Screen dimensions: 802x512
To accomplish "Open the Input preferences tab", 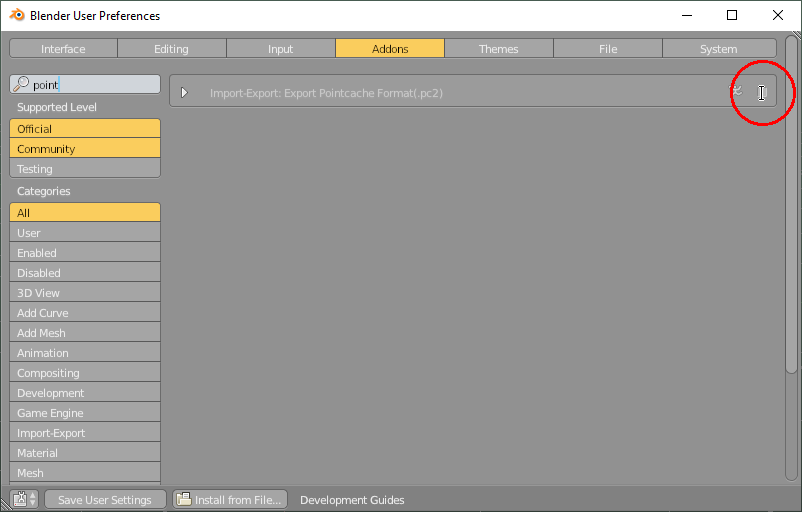I will 281,49.
